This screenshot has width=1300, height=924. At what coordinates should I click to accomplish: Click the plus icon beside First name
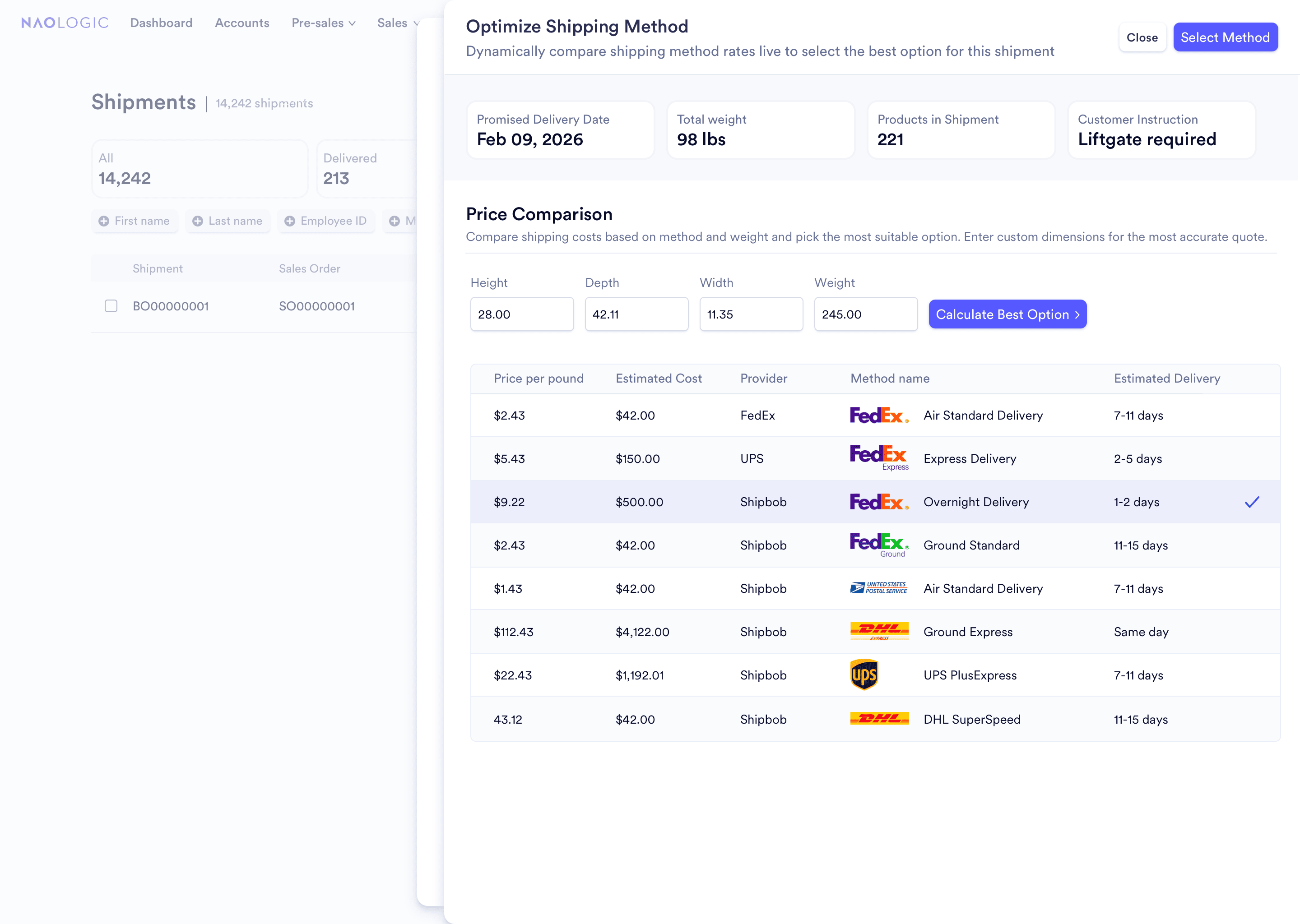[103, 221]
